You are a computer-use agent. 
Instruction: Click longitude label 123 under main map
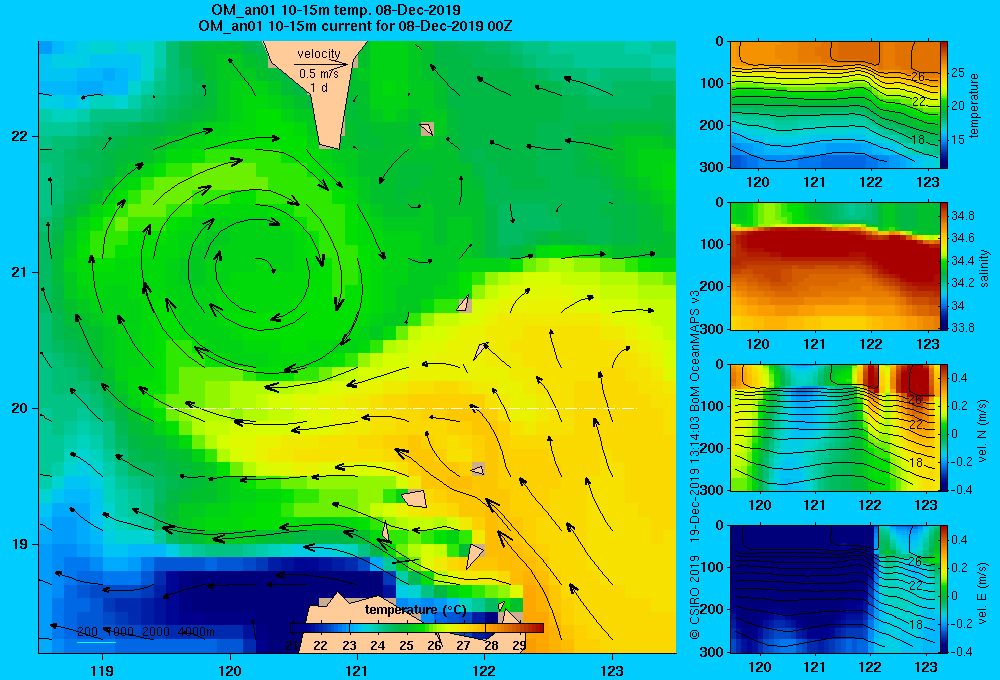612,670
